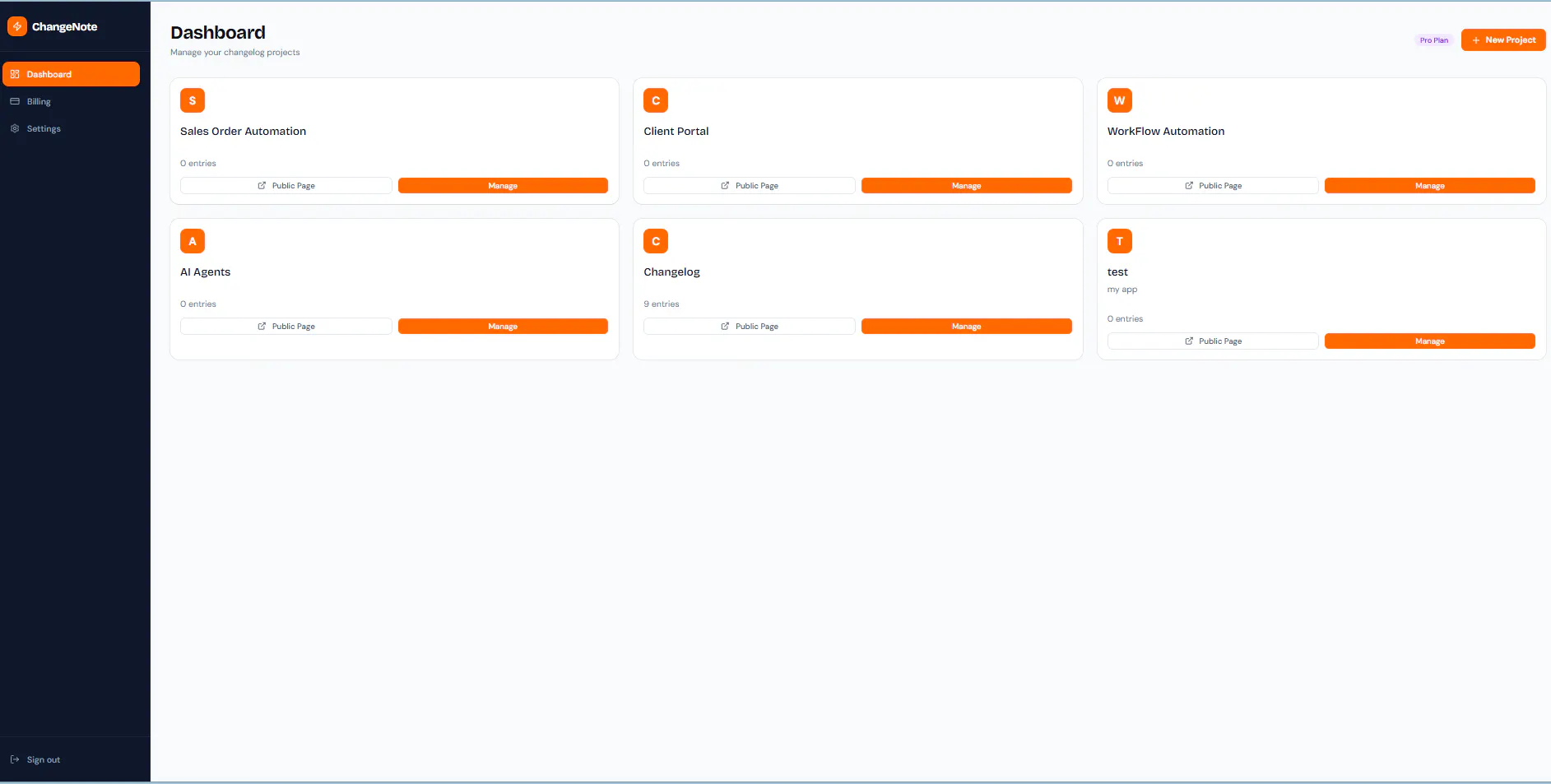Open the Settings menu item

(x=72, y=128)
